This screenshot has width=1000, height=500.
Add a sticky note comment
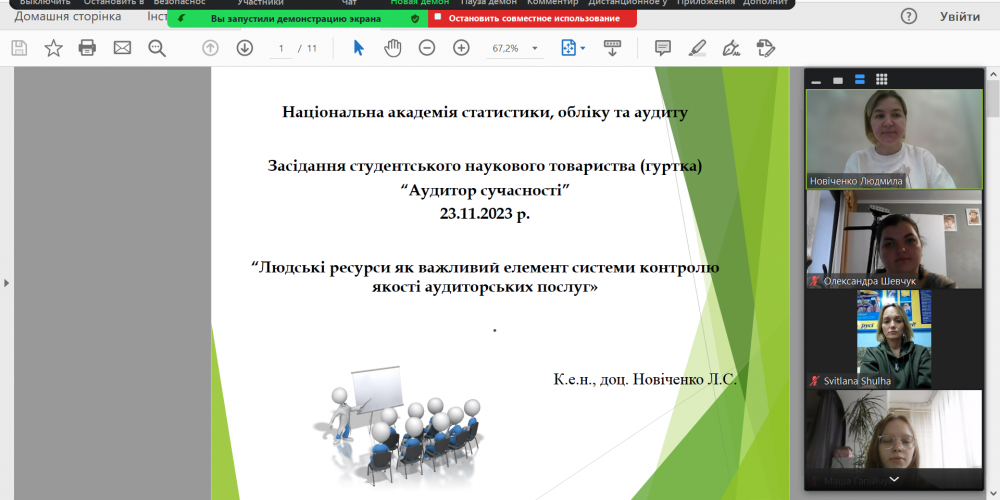(x=662, y=48)
